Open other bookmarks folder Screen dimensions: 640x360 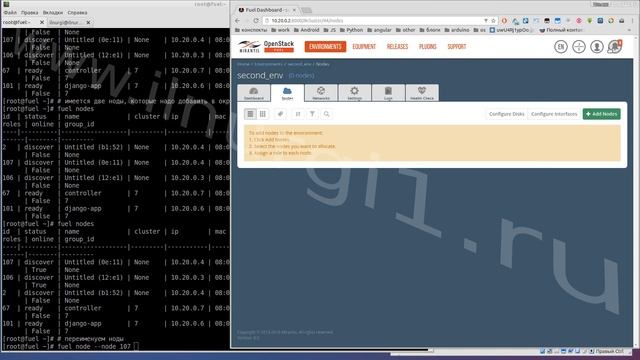pyautogui.click(x=405, y=30)
